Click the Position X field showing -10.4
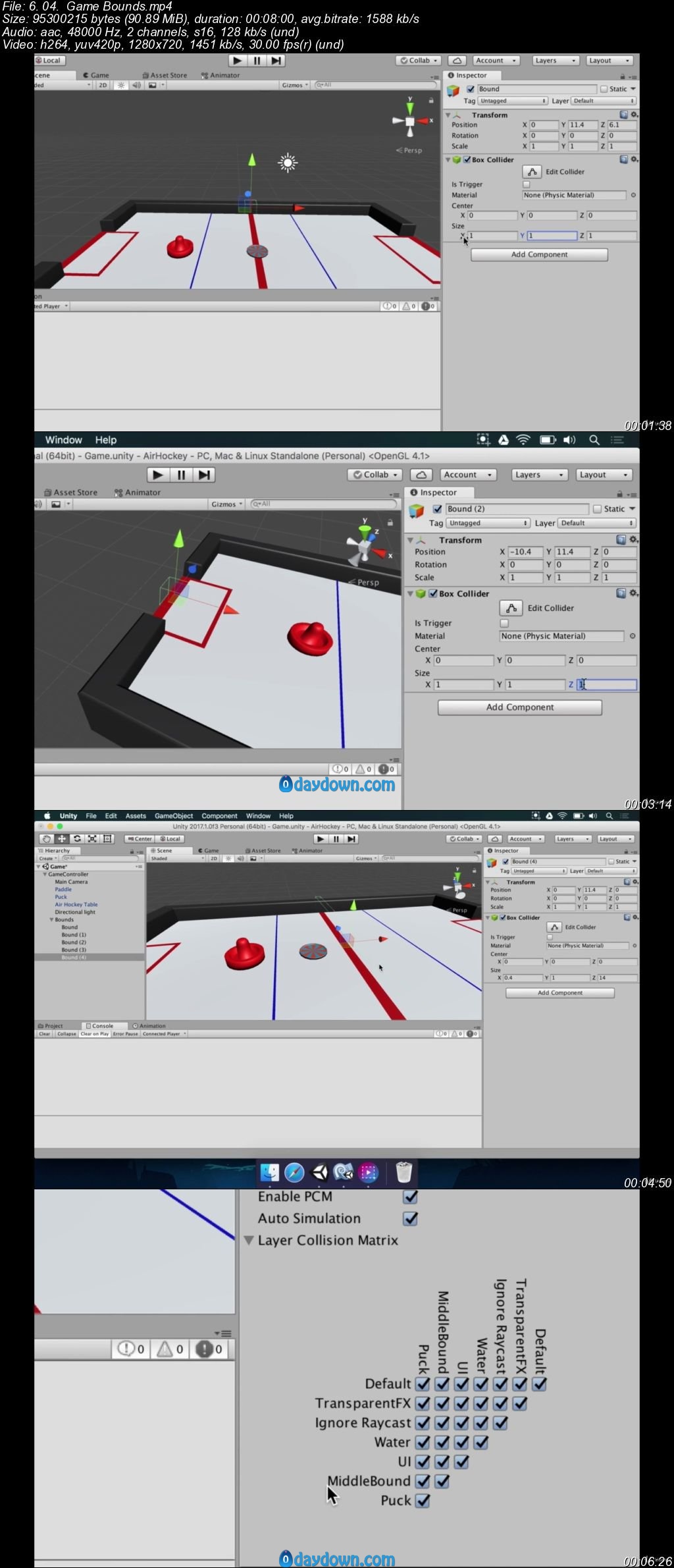674x1568 pixels. [525, 552]
